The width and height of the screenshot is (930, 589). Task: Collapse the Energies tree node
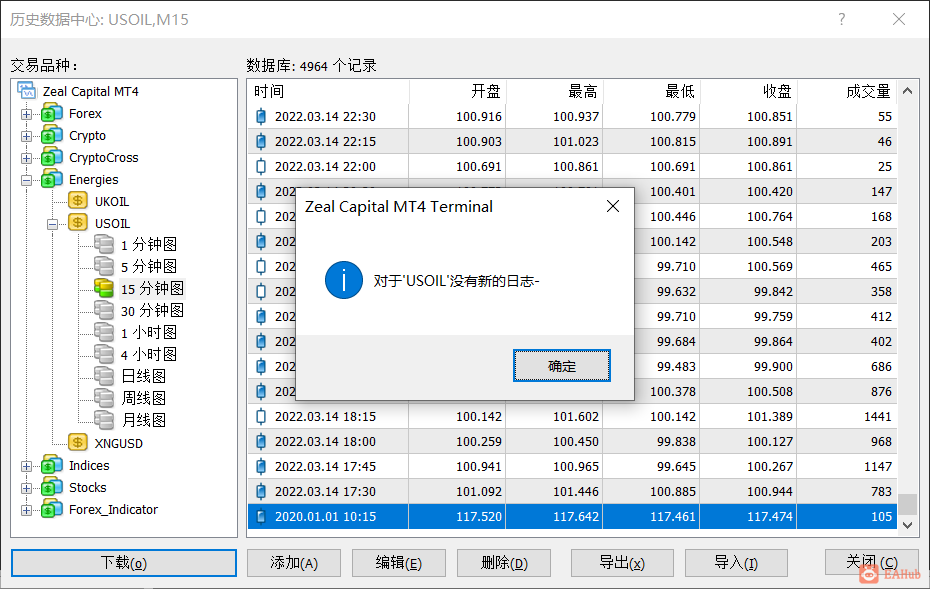click(26, 180)
